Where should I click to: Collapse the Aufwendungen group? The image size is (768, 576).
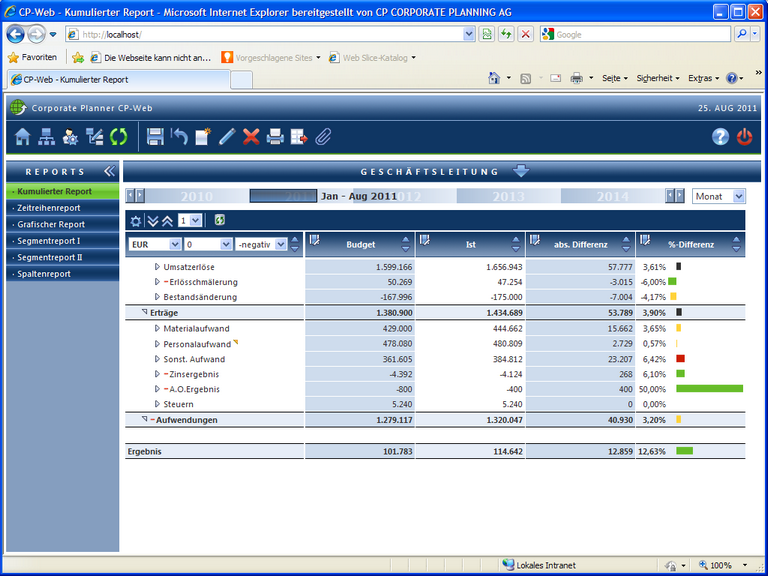coord(144,419)
